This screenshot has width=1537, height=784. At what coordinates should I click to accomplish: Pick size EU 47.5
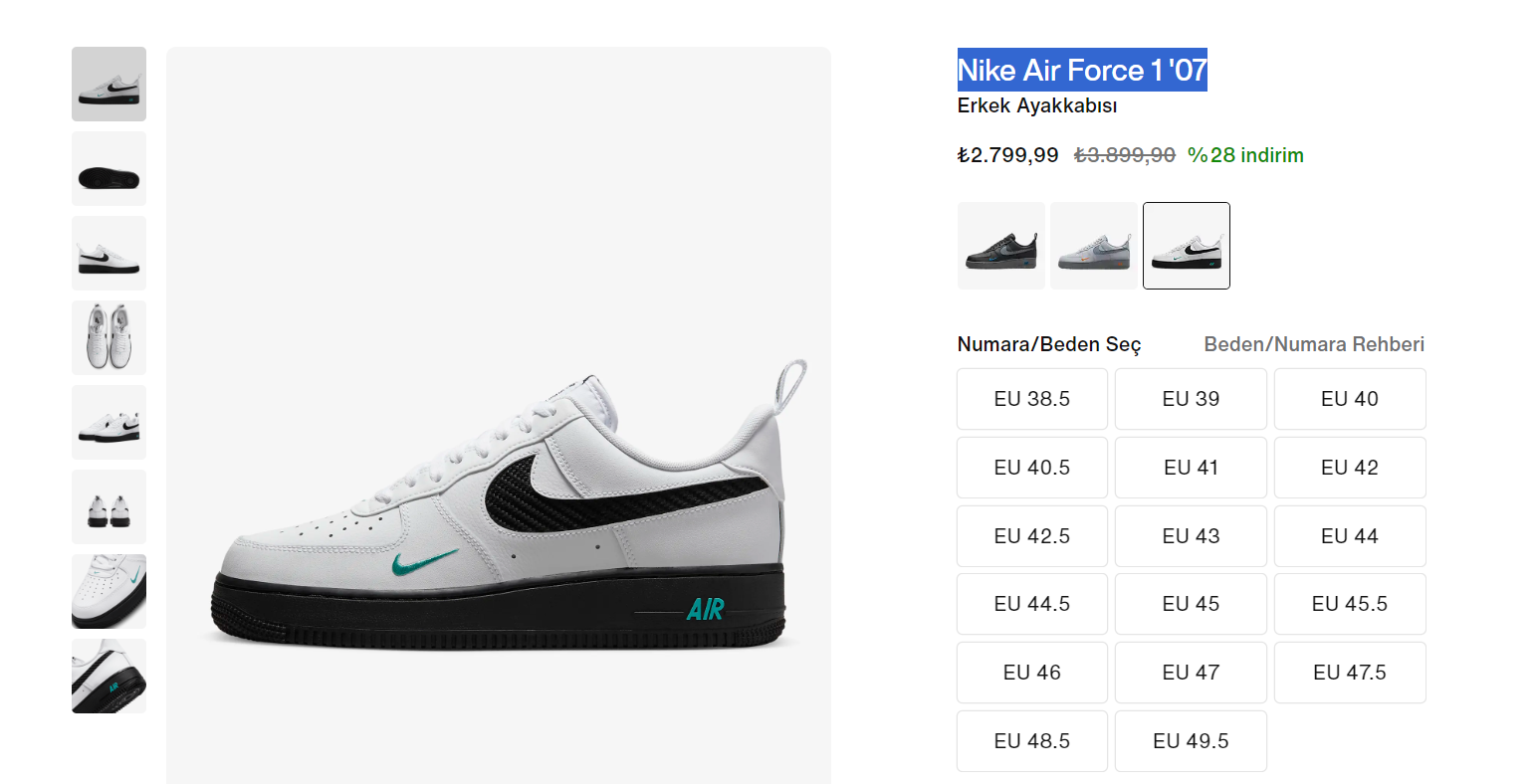(1350, 673)
